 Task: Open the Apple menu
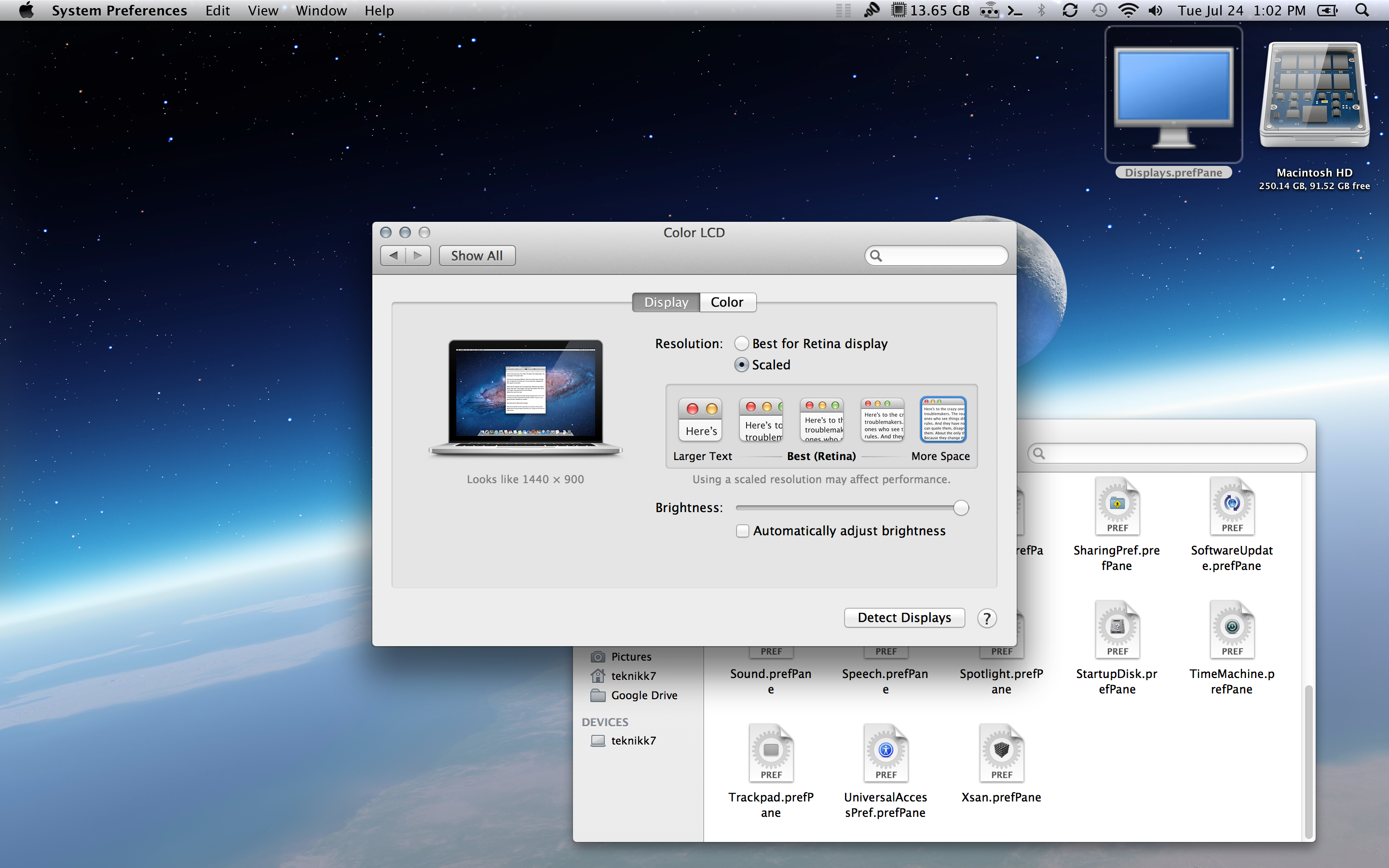point(27,10)
